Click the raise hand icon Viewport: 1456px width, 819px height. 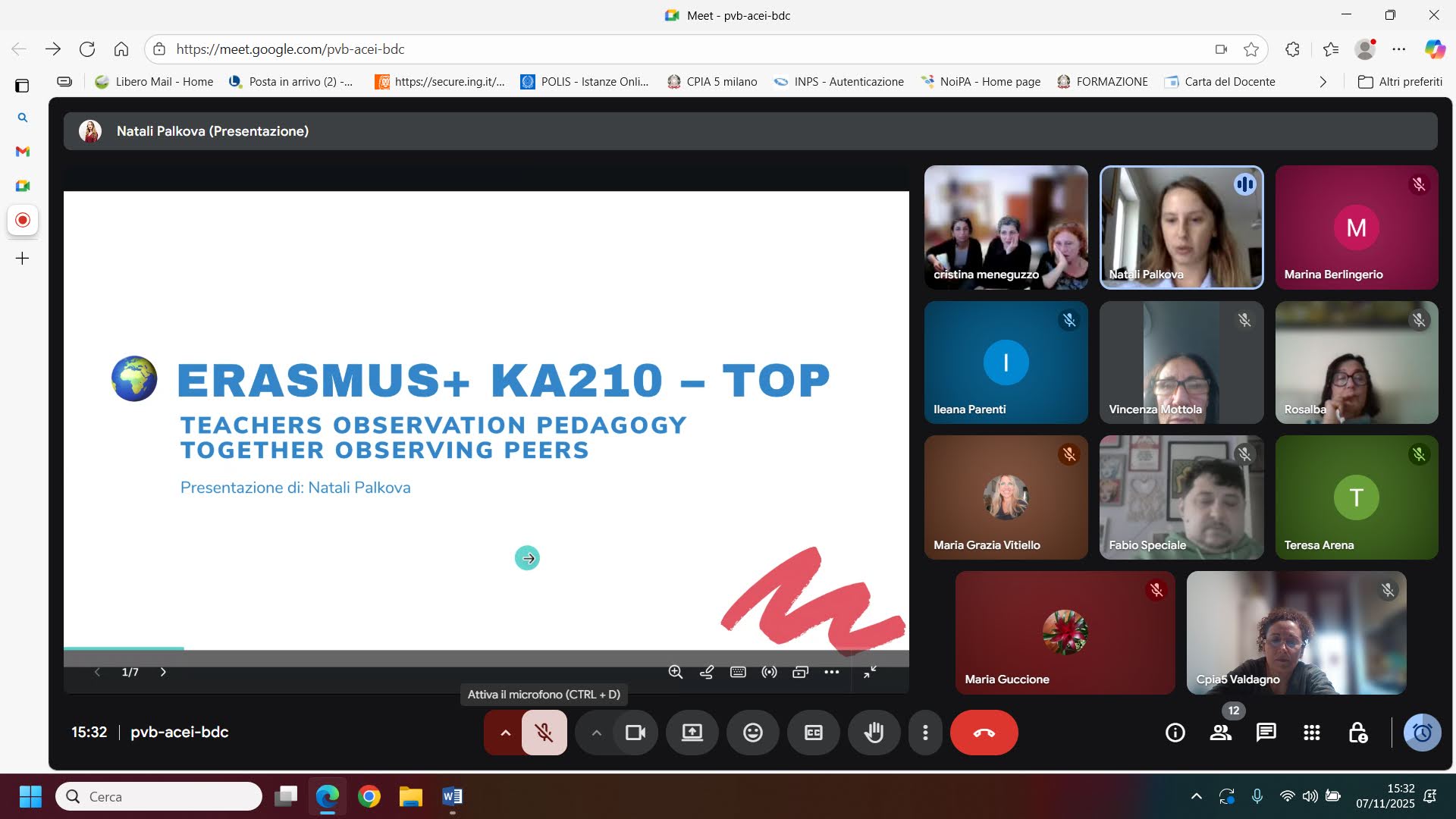874,733
